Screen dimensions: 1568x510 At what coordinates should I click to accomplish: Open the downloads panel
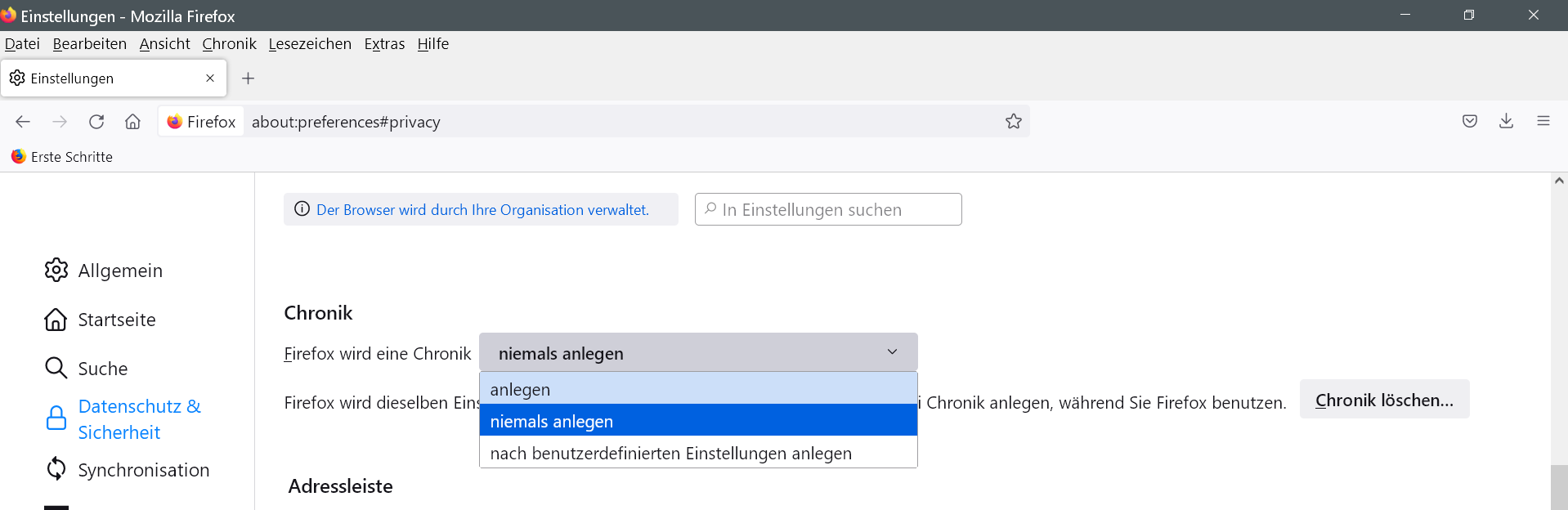point(1506,121)
